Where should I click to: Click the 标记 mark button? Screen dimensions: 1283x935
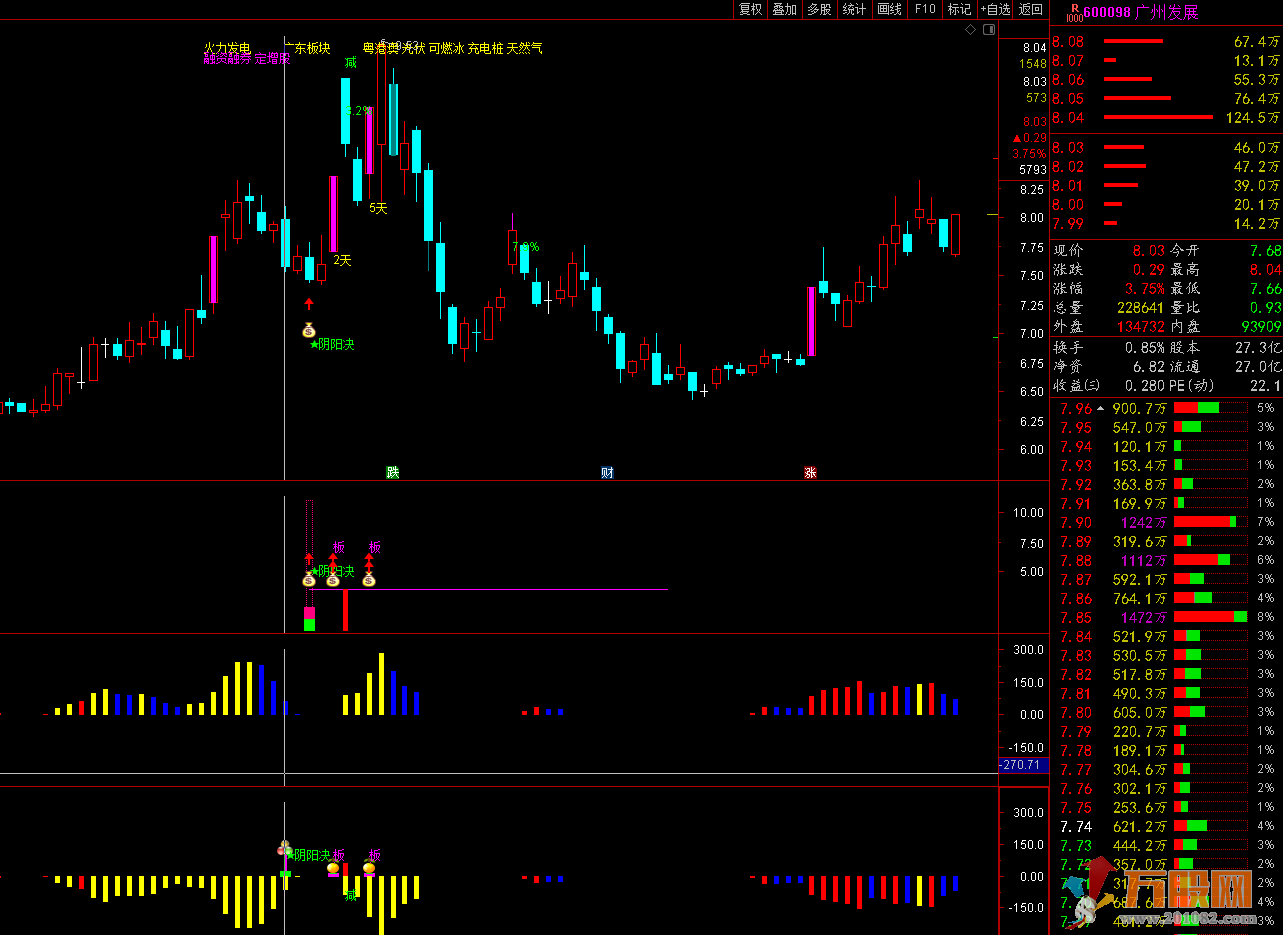(x=959, y=9)
